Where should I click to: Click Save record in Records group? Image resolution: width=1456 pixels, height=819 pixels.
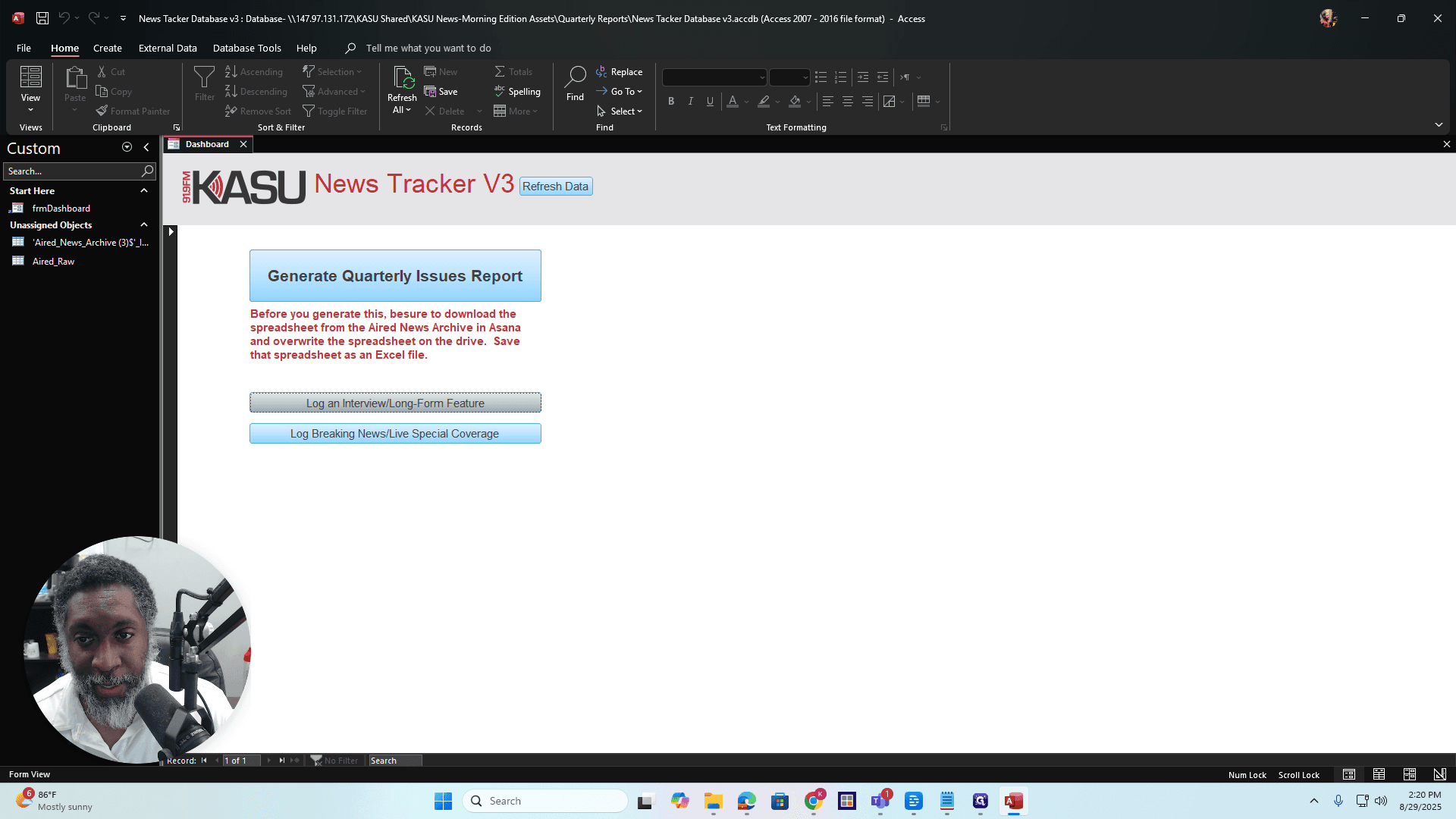coord(441,92)
